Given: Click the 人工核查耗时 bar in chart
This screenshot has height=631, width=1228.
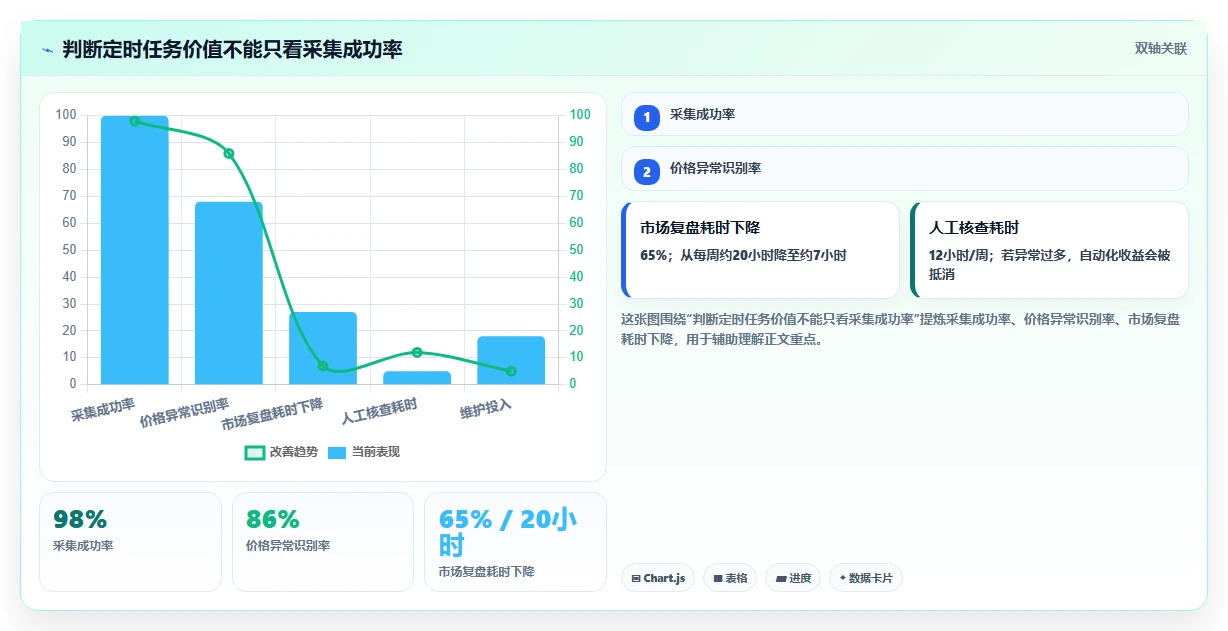Looking at the screenshot, I should coord(417,378).
